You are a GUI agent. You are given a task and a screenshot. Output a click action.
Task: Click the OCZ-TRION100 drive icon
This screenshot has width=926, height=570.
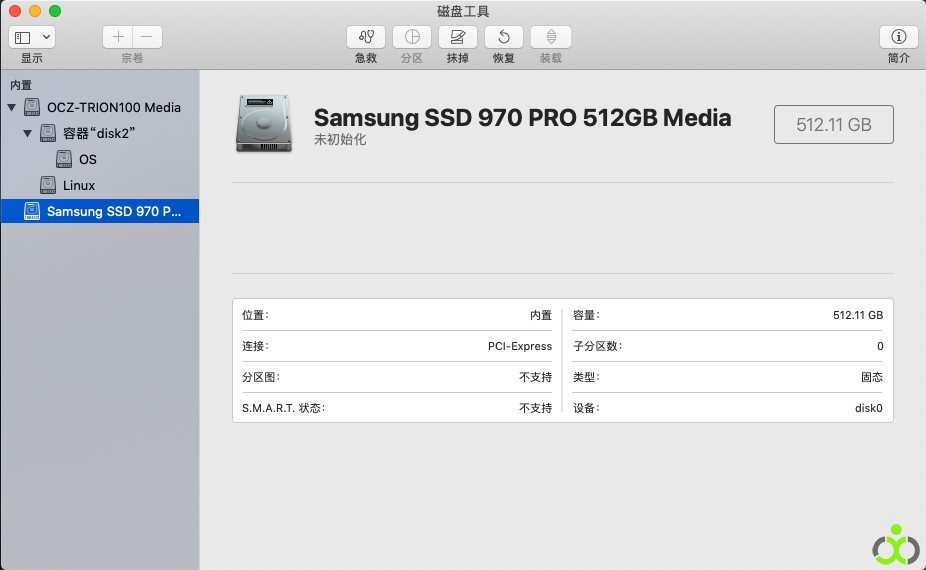pos(32,107)
